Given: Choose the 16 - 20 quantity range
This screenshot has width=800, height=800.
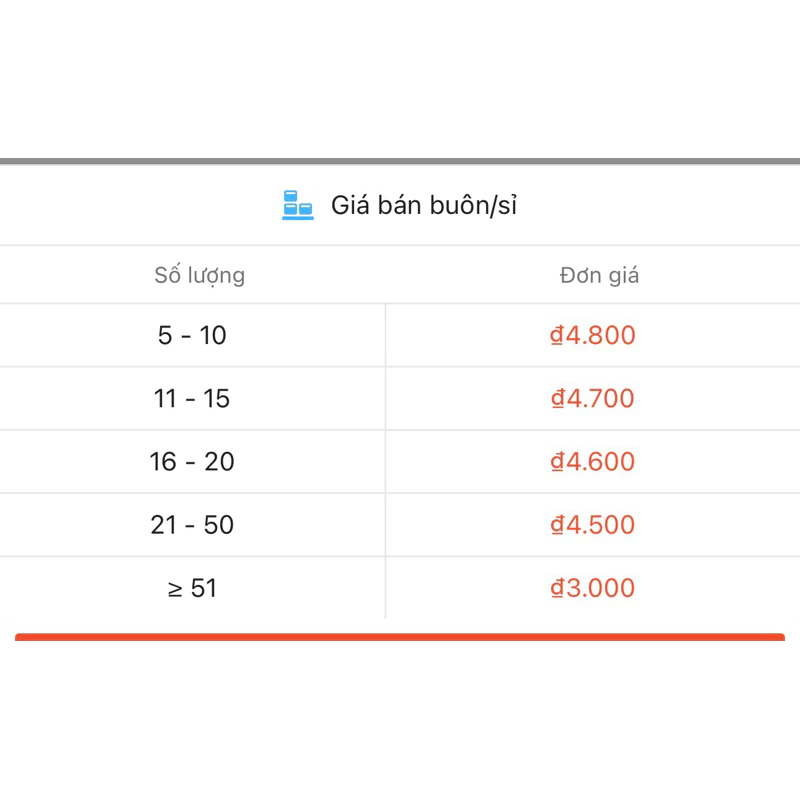Looking at the screenshot, I should point(192,461).
